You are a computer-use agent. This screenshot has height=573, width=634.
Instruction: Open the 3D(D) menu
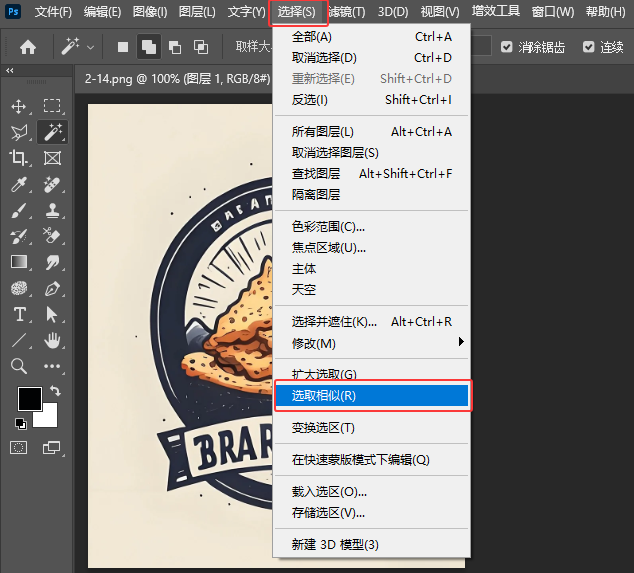393,12
